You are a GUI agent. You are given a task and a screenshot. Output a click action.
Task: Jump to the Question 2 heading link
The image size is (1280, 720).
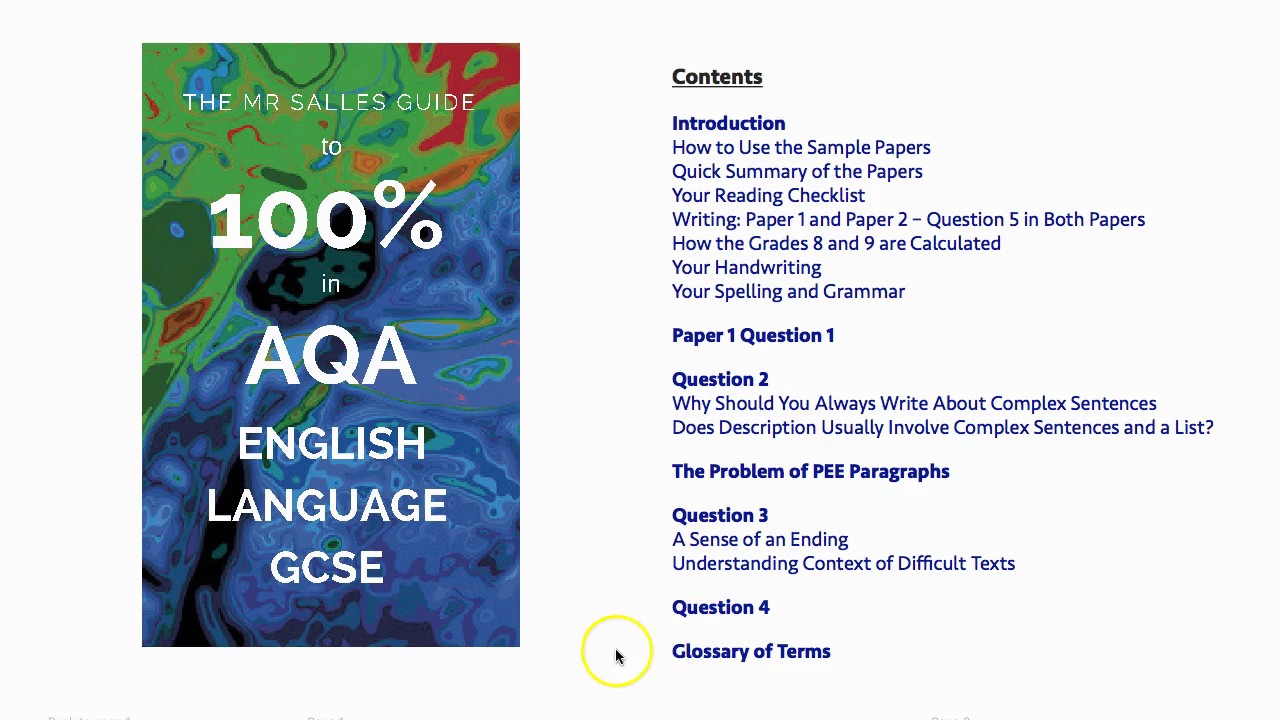coord(720,379)
